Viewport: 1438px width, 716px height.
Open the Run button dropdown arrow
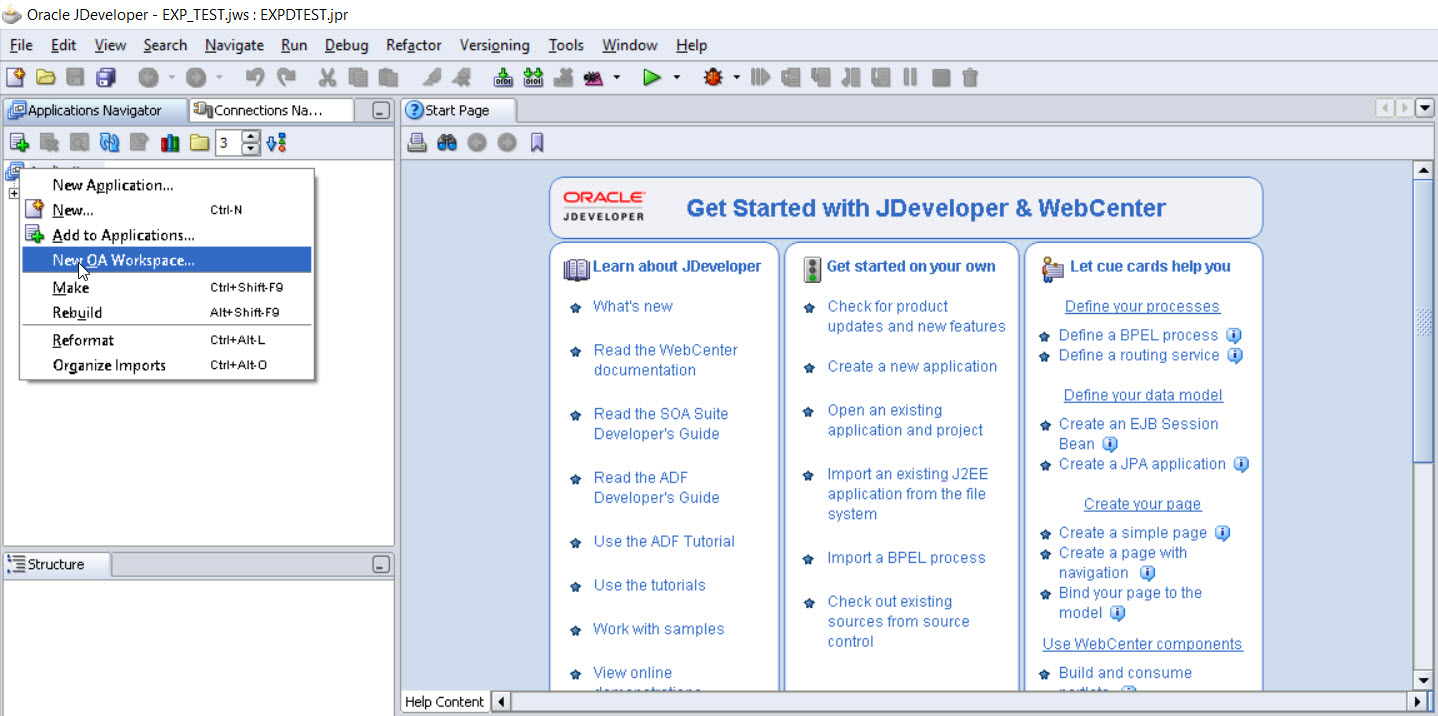coord(676,77)
